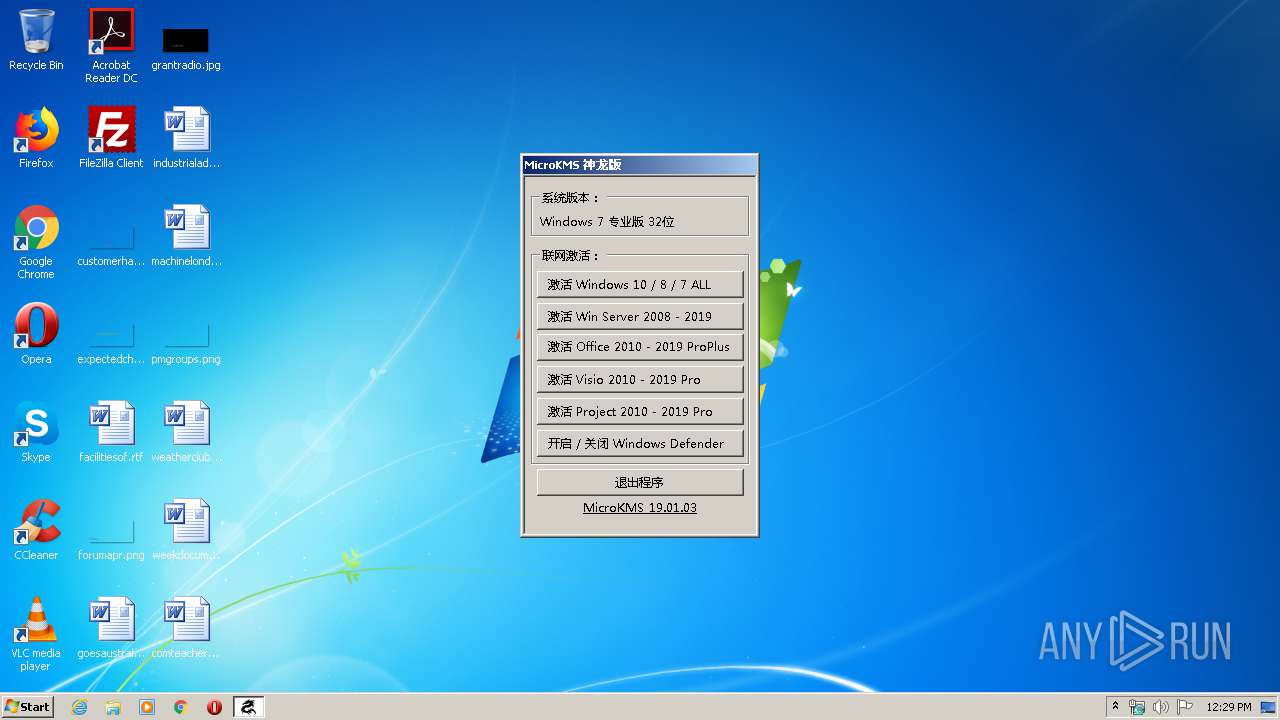Image resolution: width=1280 pixels, height=720 pixels.
Task: Select the weekdocum Word document icon
Action: (186, 530)
